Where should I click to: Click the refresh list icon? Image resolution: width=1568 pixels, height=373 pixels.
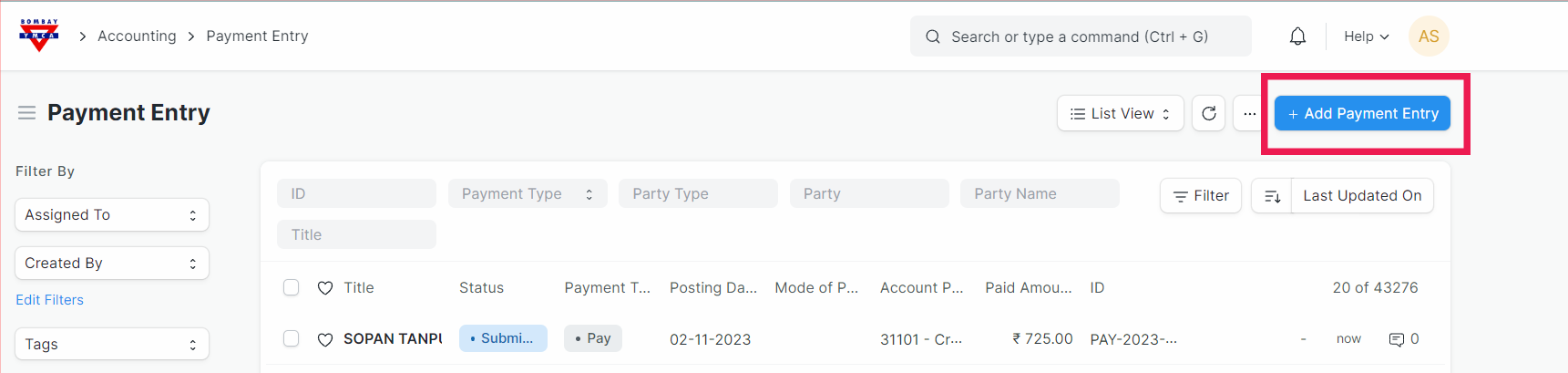pyautogui.click(x=1208, y=114)
